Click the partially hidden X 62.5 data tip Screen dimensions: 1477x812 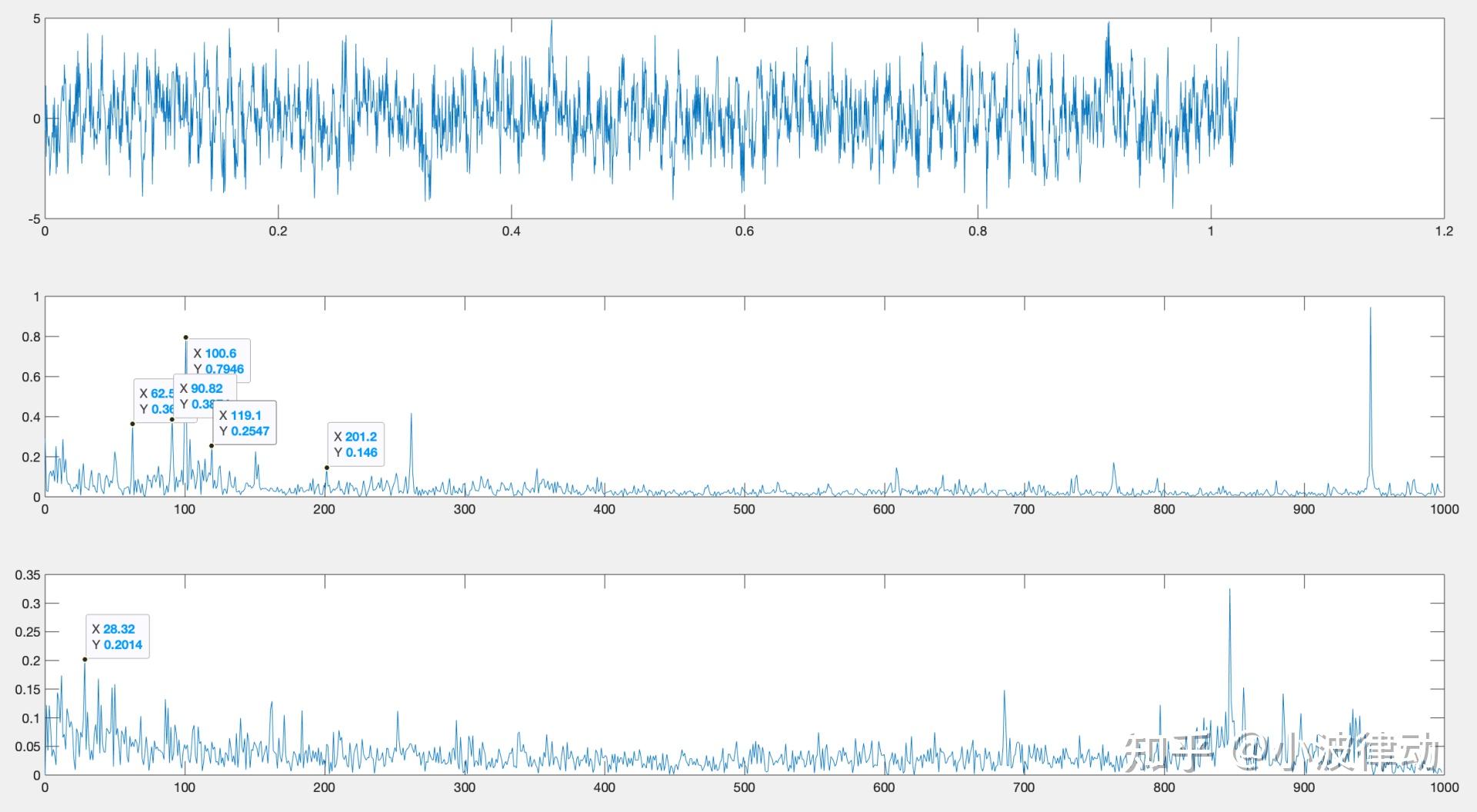pyautogui.click(x=154, y=401)
